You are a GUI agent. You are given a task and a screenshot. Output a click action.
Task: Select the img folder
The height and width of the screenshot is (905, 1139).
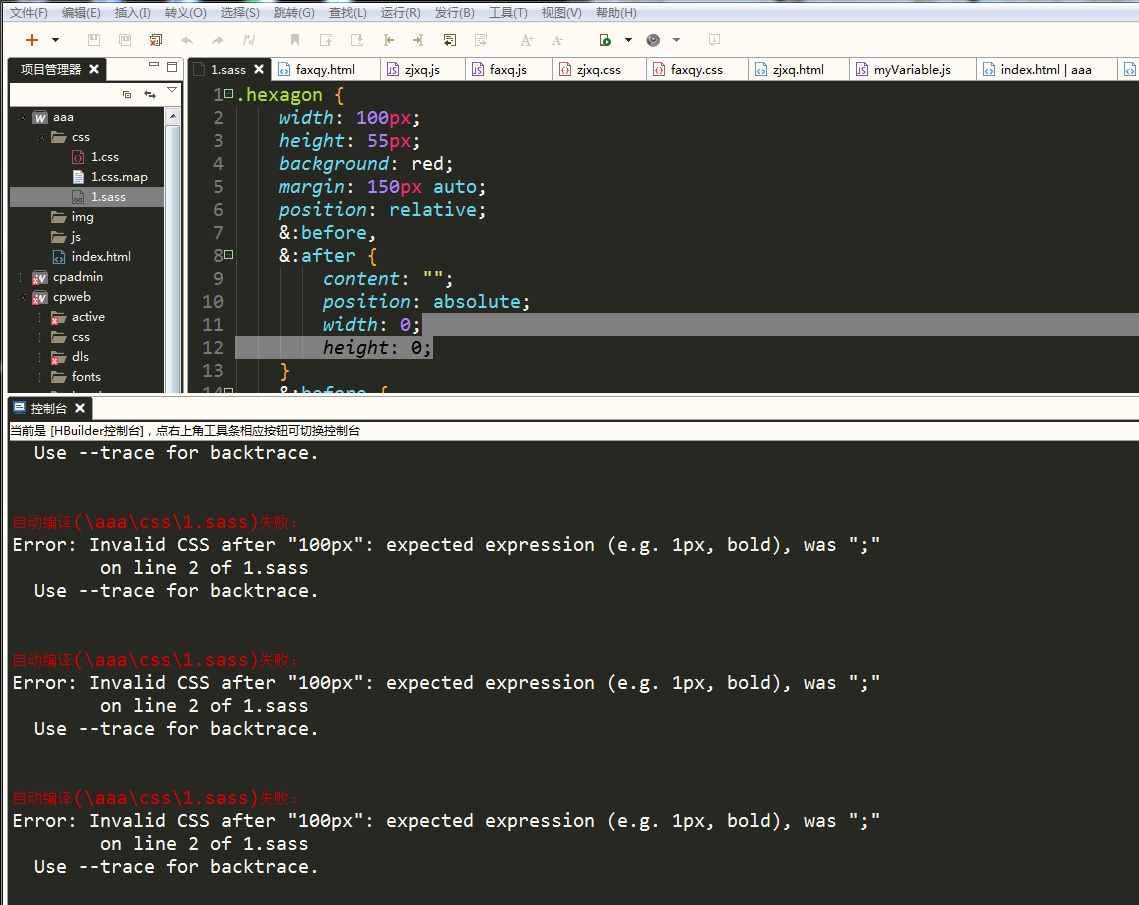(x=82, y=217)
